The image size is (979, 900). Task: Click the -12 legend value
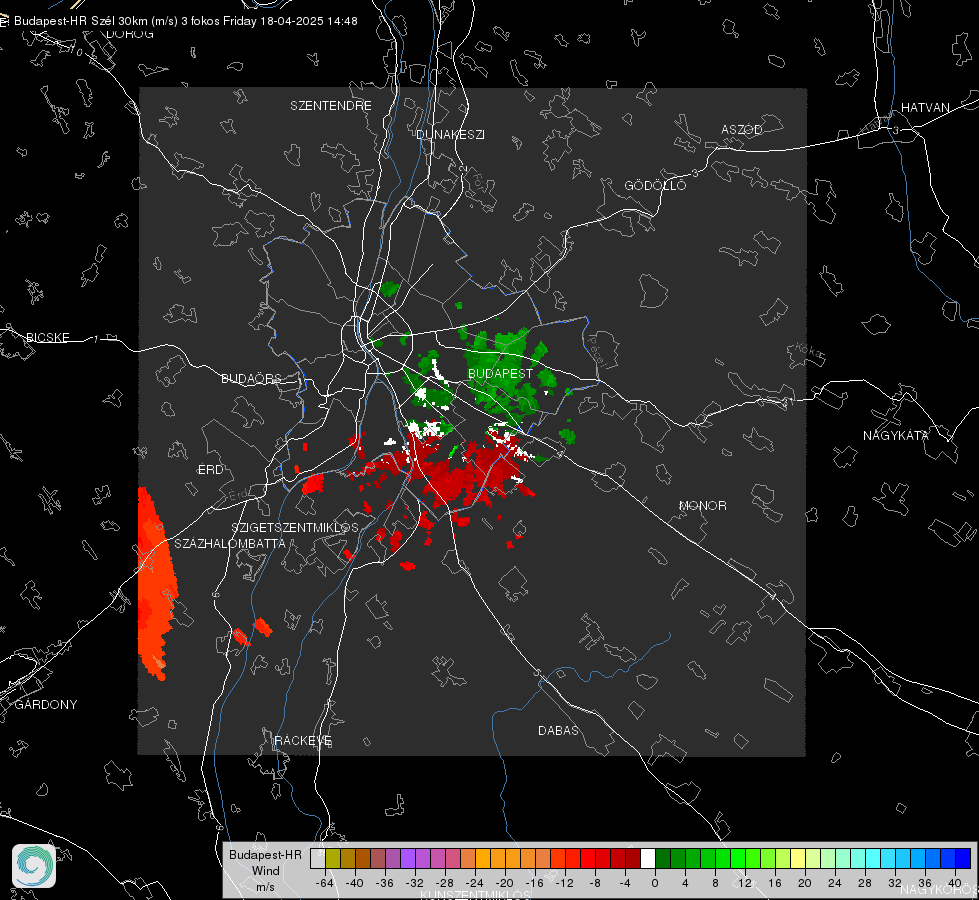(564, 883)
